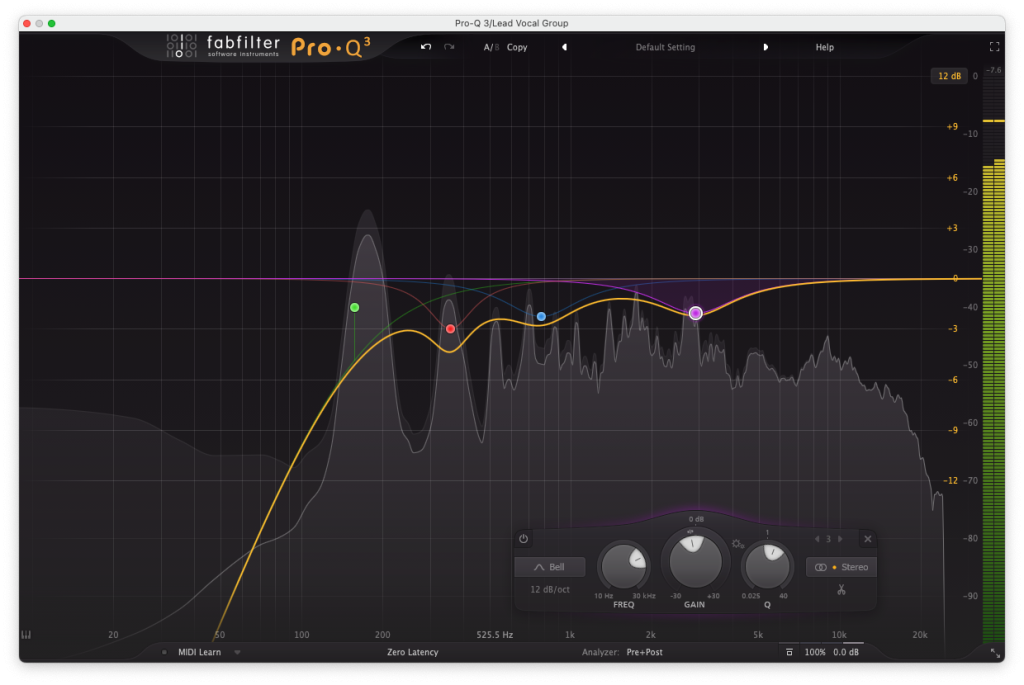Toggle the MIDI Learn button

[x=199, y=652]
